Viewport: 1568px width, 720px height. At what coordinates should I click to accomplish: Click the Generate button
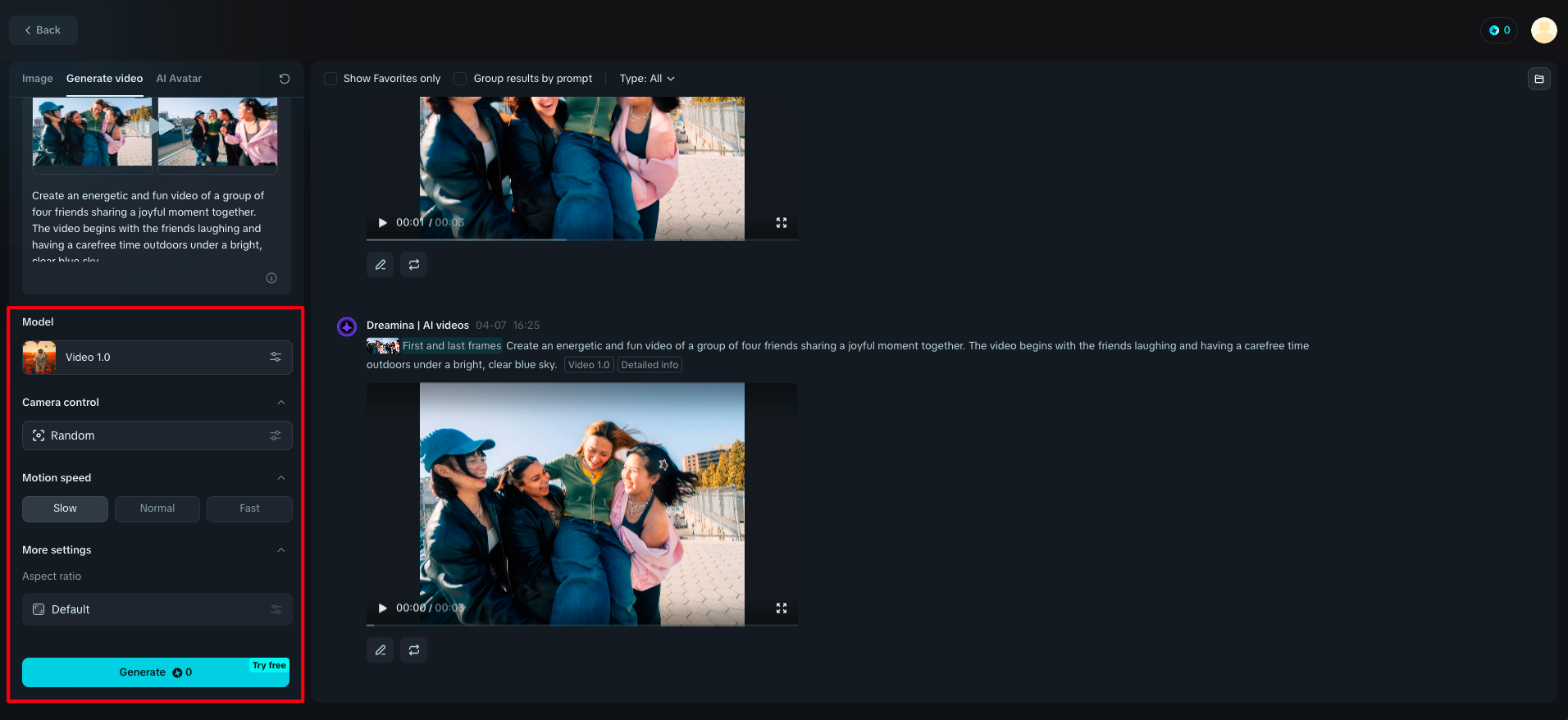pos(156,672)
